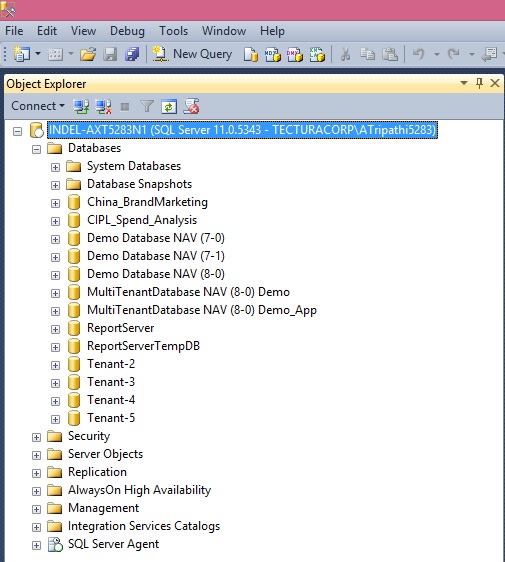
Task: Click the Redo arrow icon
Action: (454, 54)
